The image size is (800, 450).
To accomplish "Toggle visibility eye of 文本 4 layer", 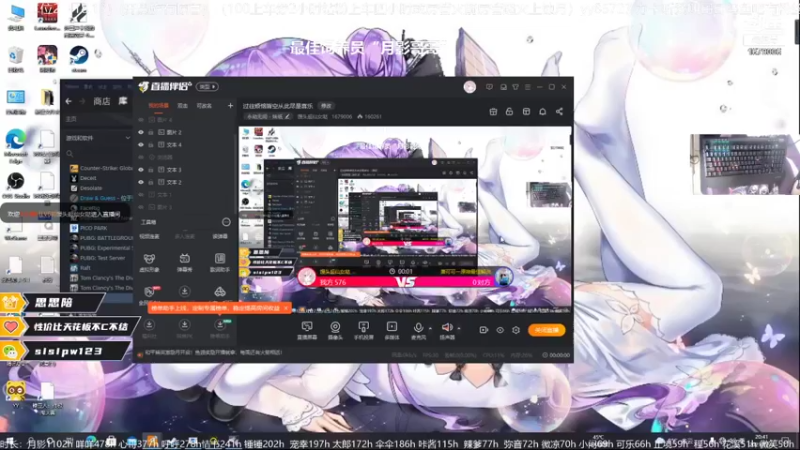I will point(141,145).
